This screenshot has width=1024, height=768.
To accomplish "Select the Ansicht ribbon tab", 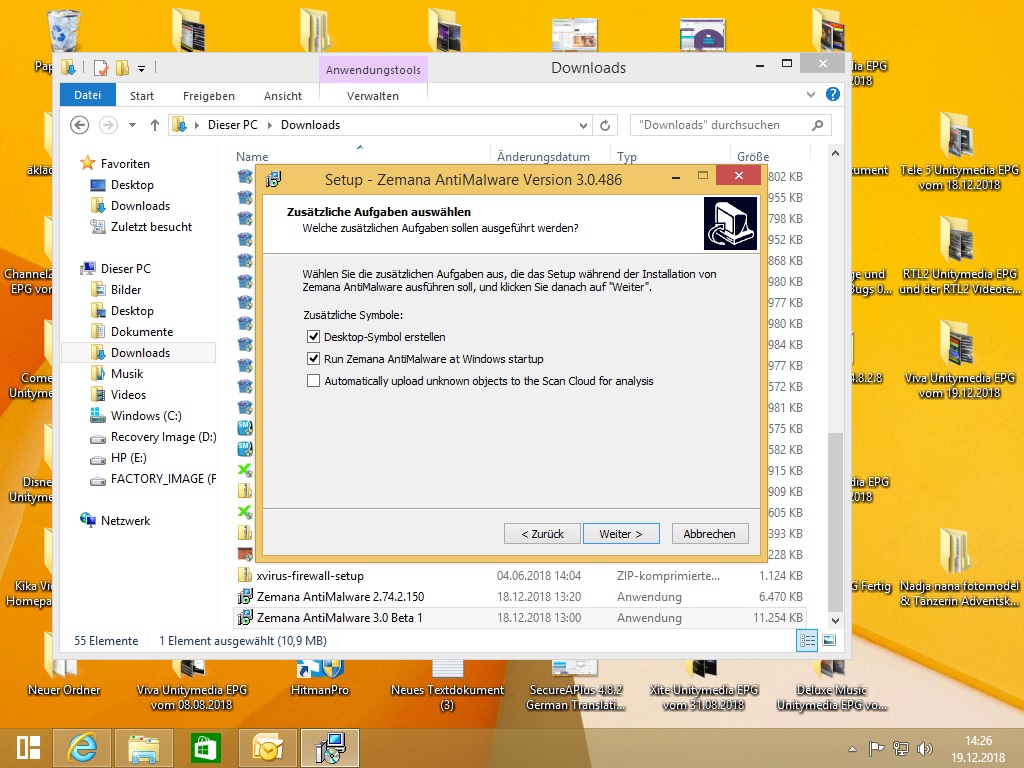I will 283,96.
